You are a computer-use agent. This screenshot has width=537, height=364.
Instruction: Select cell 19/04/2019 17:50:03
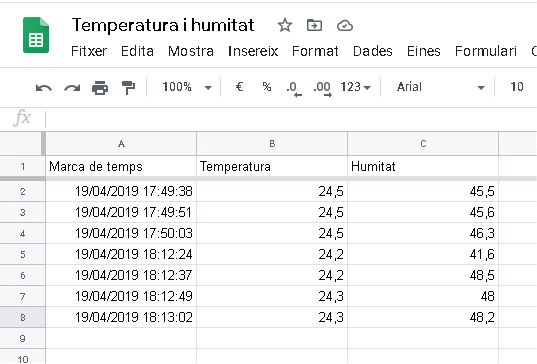(x=121, y=234)
